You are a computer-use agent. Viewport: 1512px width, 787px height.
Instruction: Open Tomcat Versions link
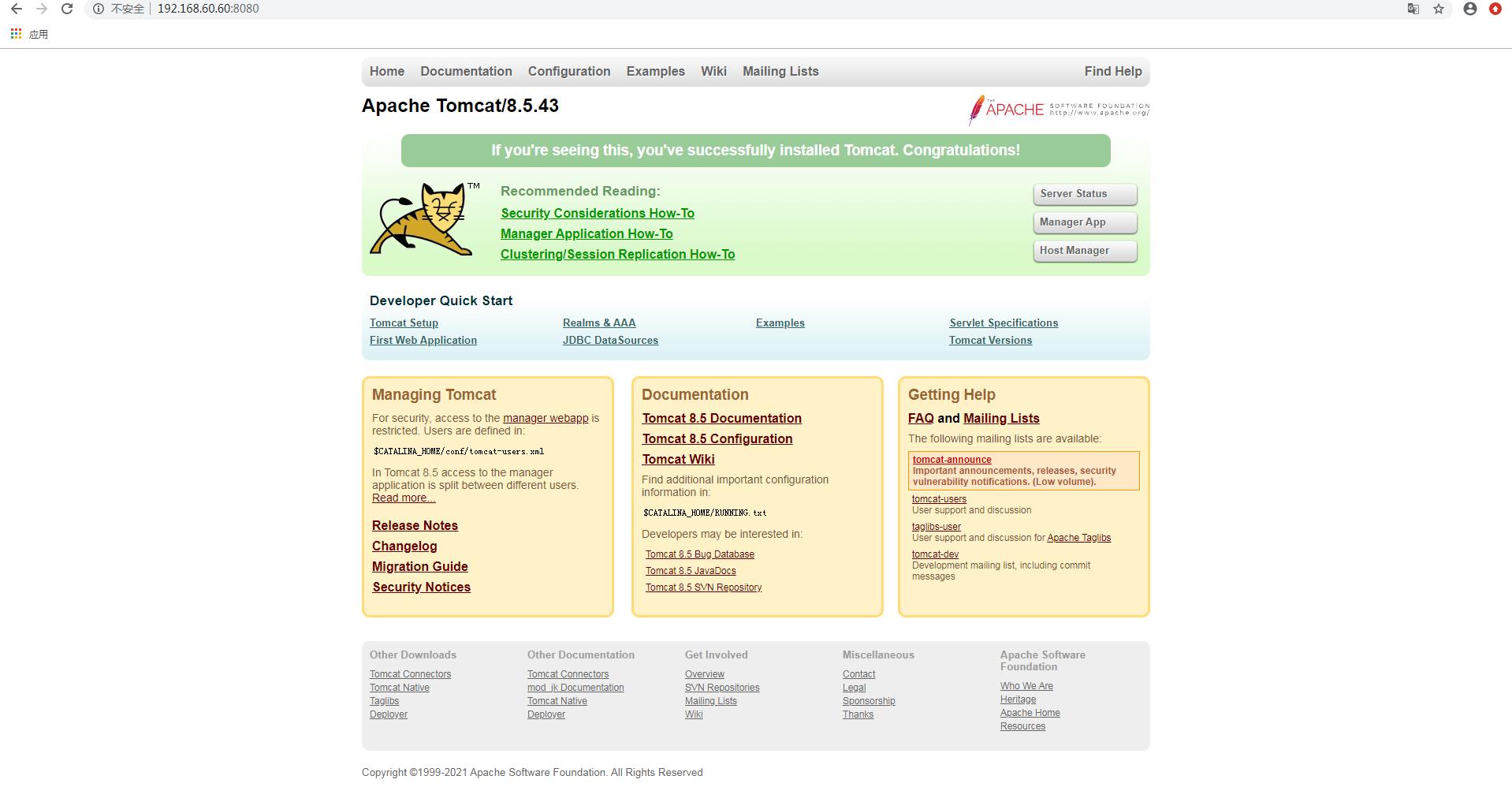(x=990, y=340)
